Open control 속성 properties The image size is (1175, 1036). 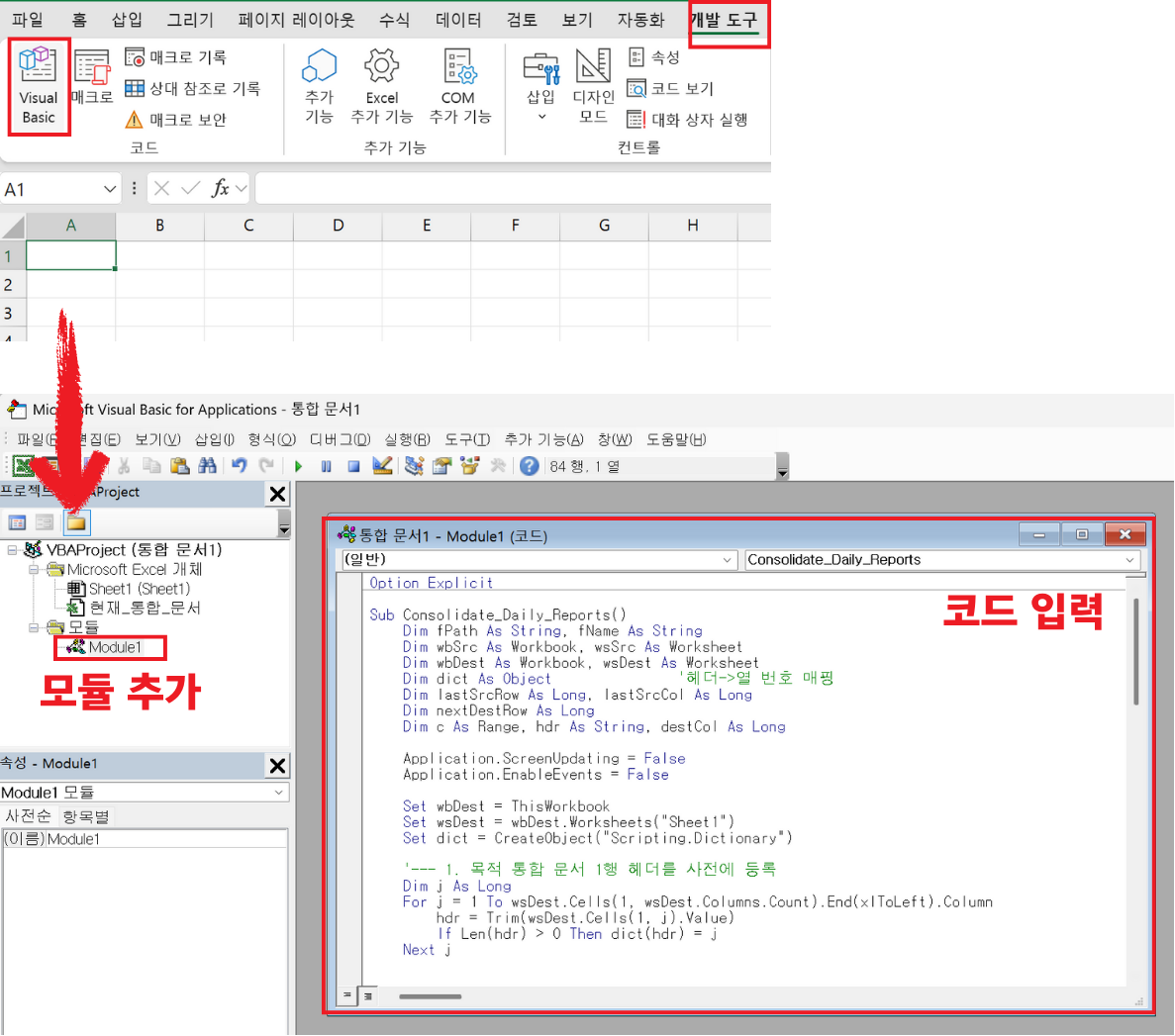[x=654, y=57]
